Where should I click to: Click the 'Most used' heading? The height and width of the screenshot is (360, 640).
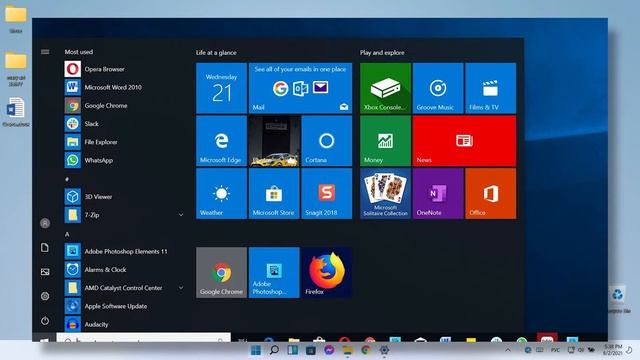pos(78,52)
